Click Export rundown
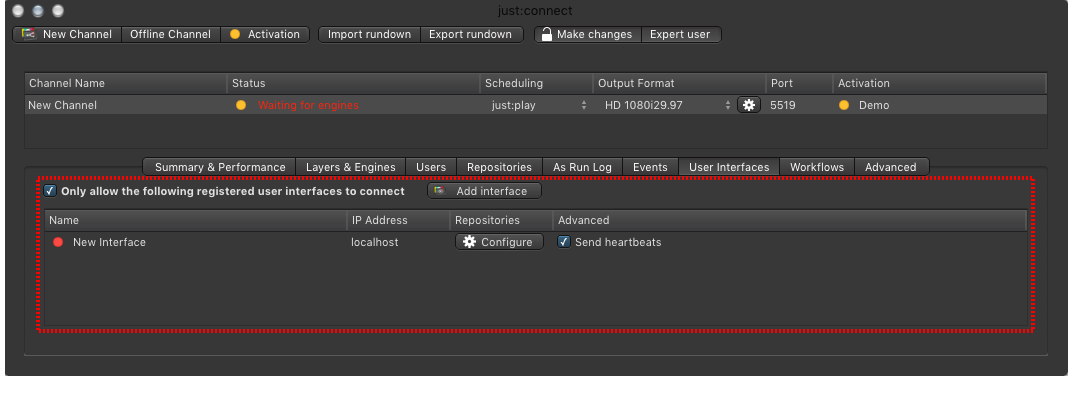This screenshot has height=396, width=1088. (x=471, y=34)
